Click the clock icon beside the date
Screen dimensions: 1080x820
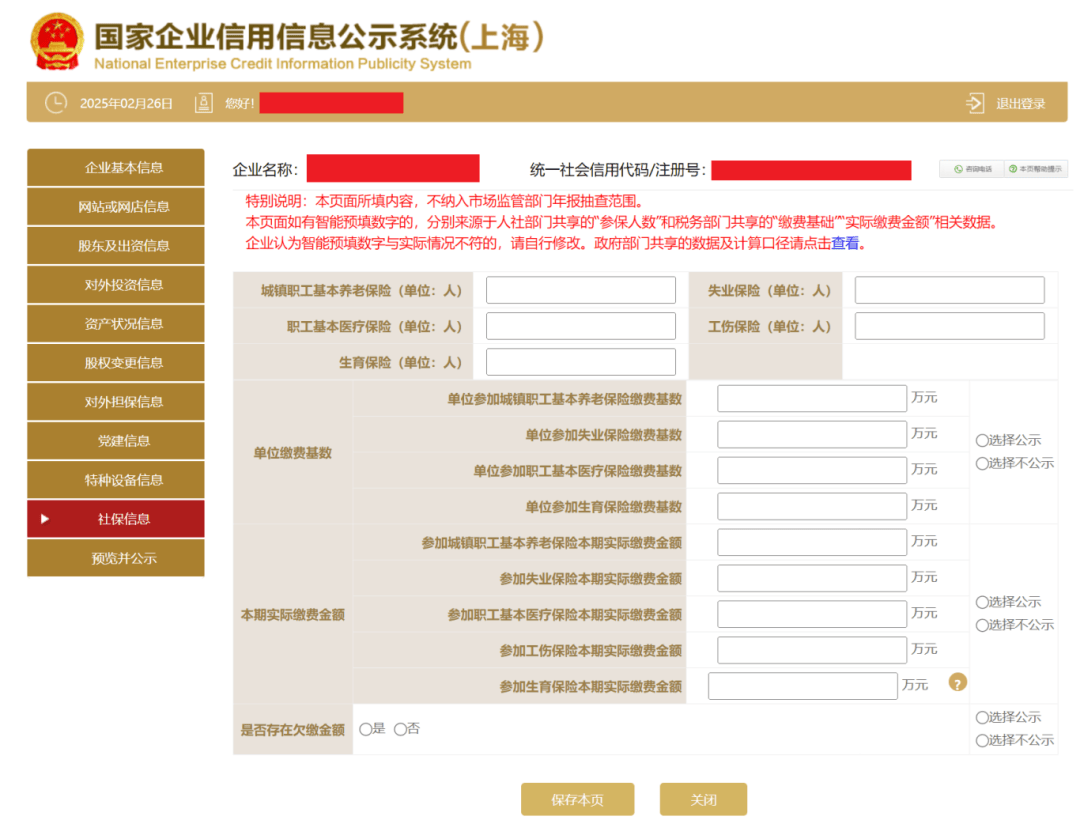56,102
